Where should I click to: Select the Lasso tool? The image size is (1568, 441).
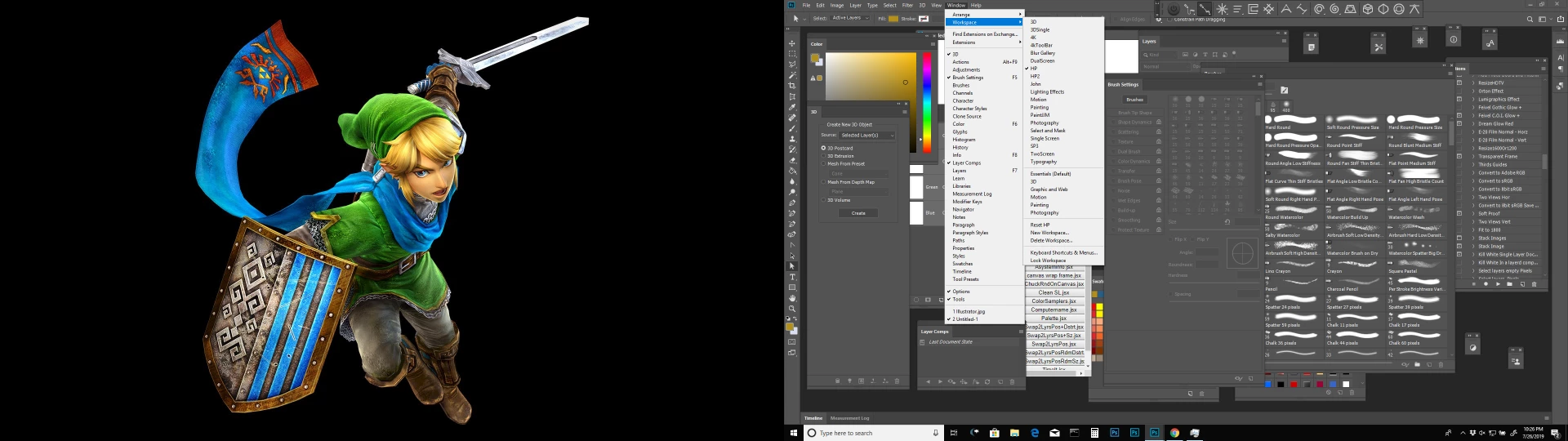pyautogui.click(x=791, y=65)
